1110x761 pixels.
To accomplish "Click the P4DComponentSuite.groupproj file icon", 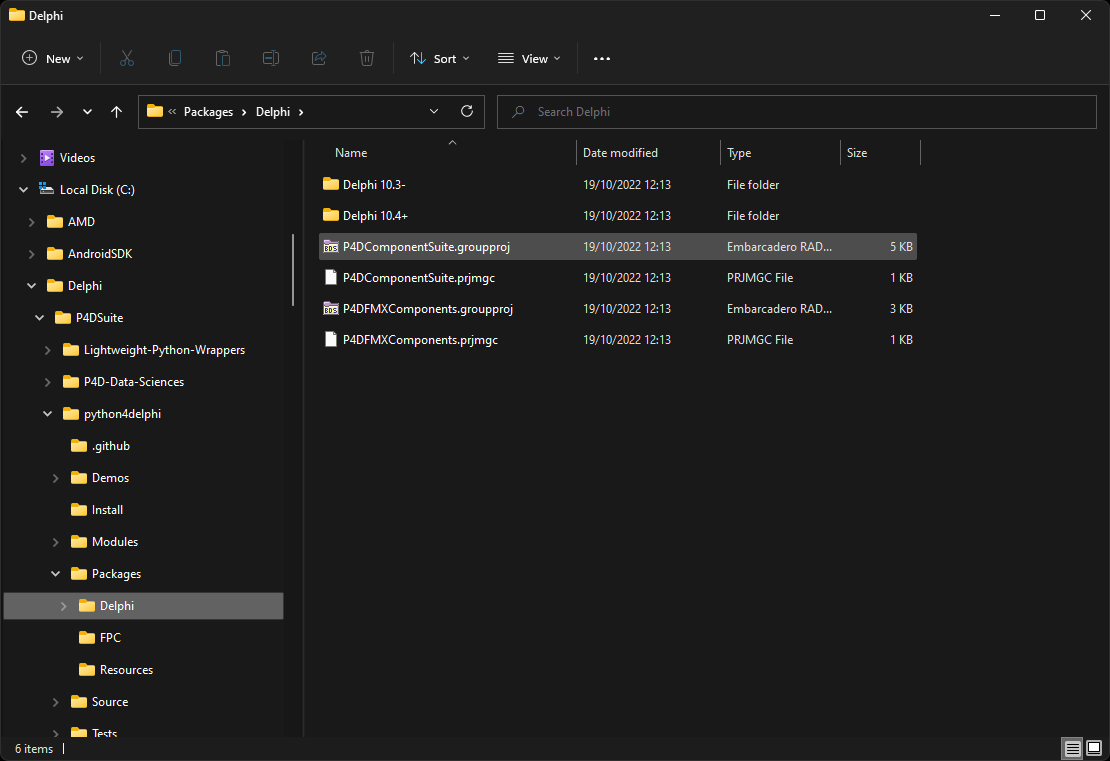I will [x=331, y=246].
